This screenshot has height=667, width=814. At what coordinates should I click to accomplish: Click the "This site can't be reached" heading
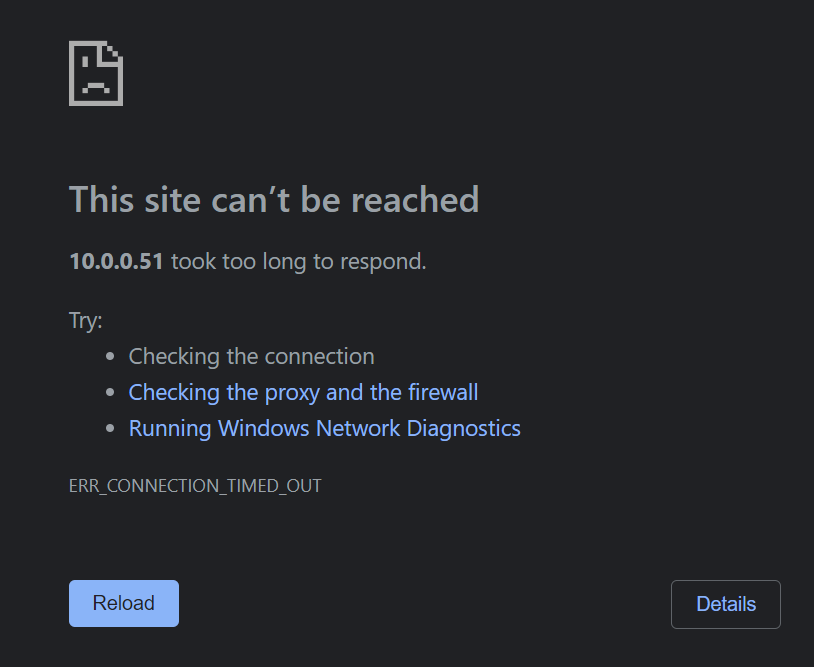(x=273, y=200)
